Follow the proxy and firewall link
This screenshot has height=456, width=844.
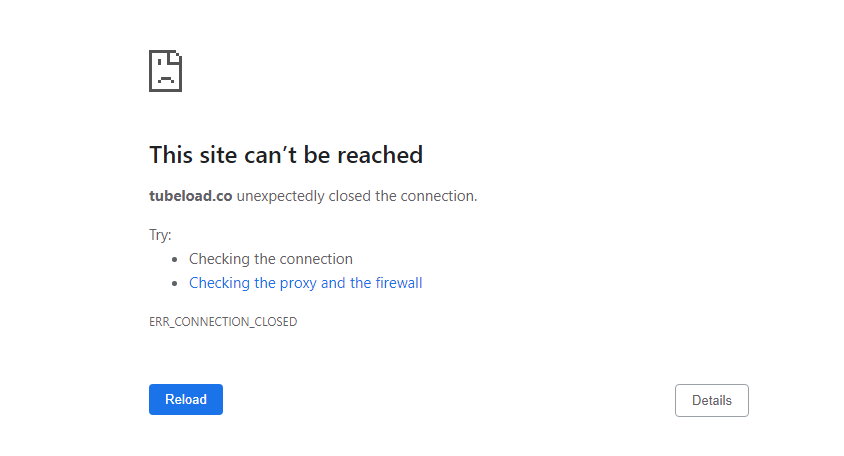pos(305,283)
